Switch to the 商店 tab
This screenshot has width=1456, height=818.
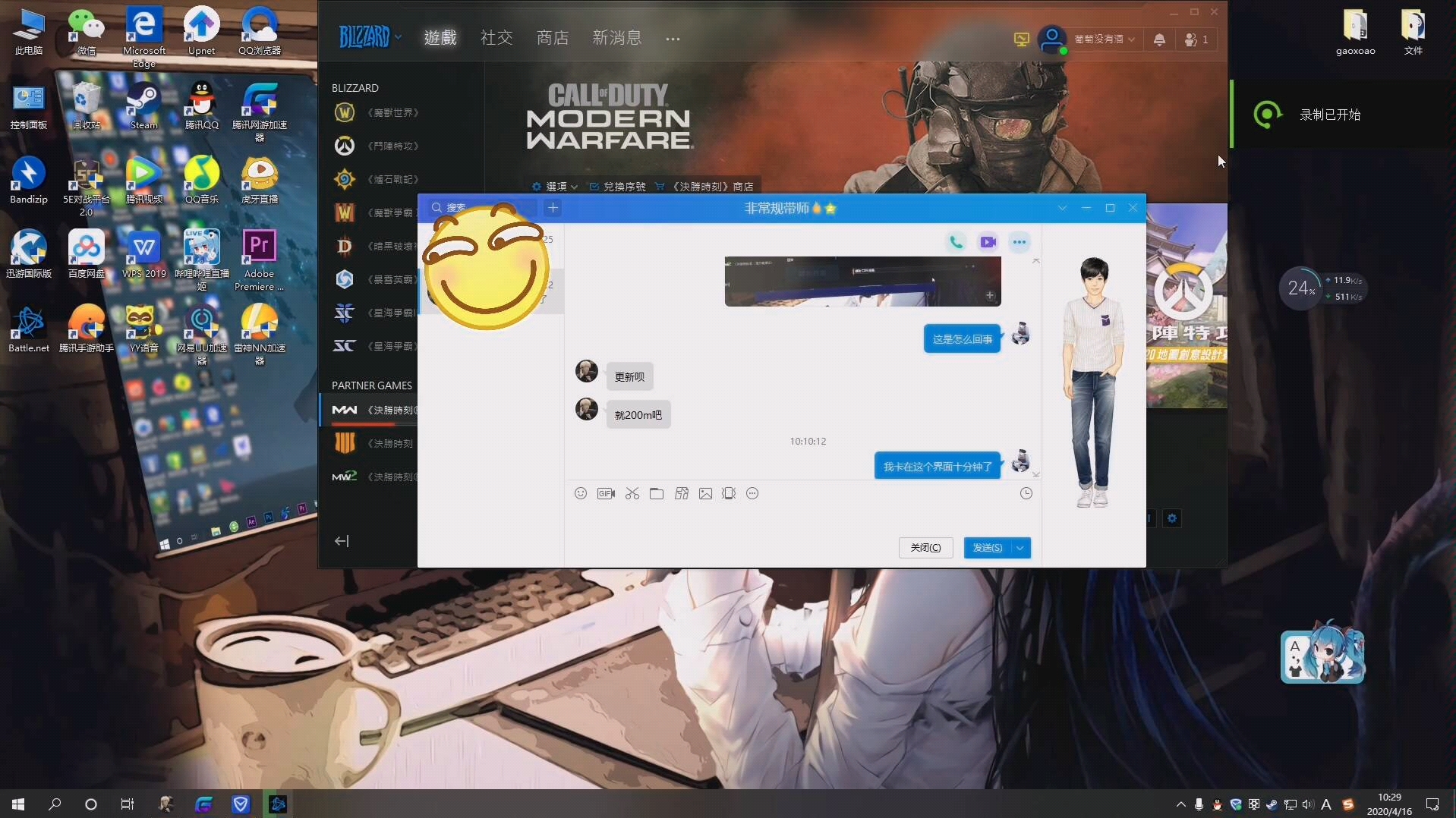click(x=553, y=37)
